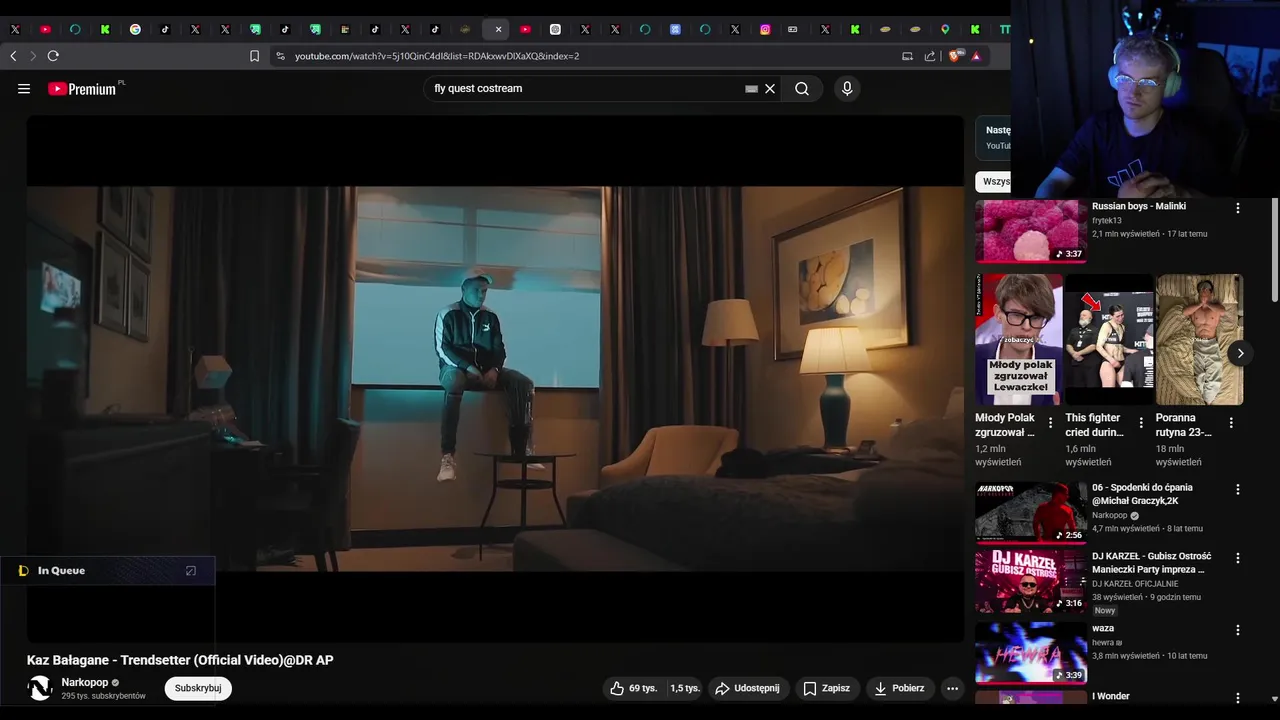1280x720 pixels.
Task: Open Narkopop channel avatar
Action: pyautogui.click(x=40, y=688)
